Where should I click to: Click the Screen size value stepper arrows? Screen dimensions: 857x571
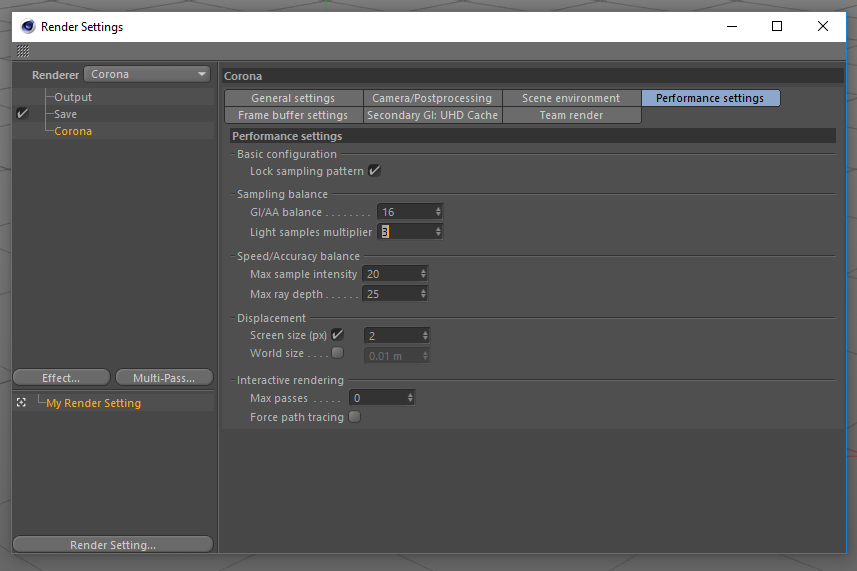point(425,335)
